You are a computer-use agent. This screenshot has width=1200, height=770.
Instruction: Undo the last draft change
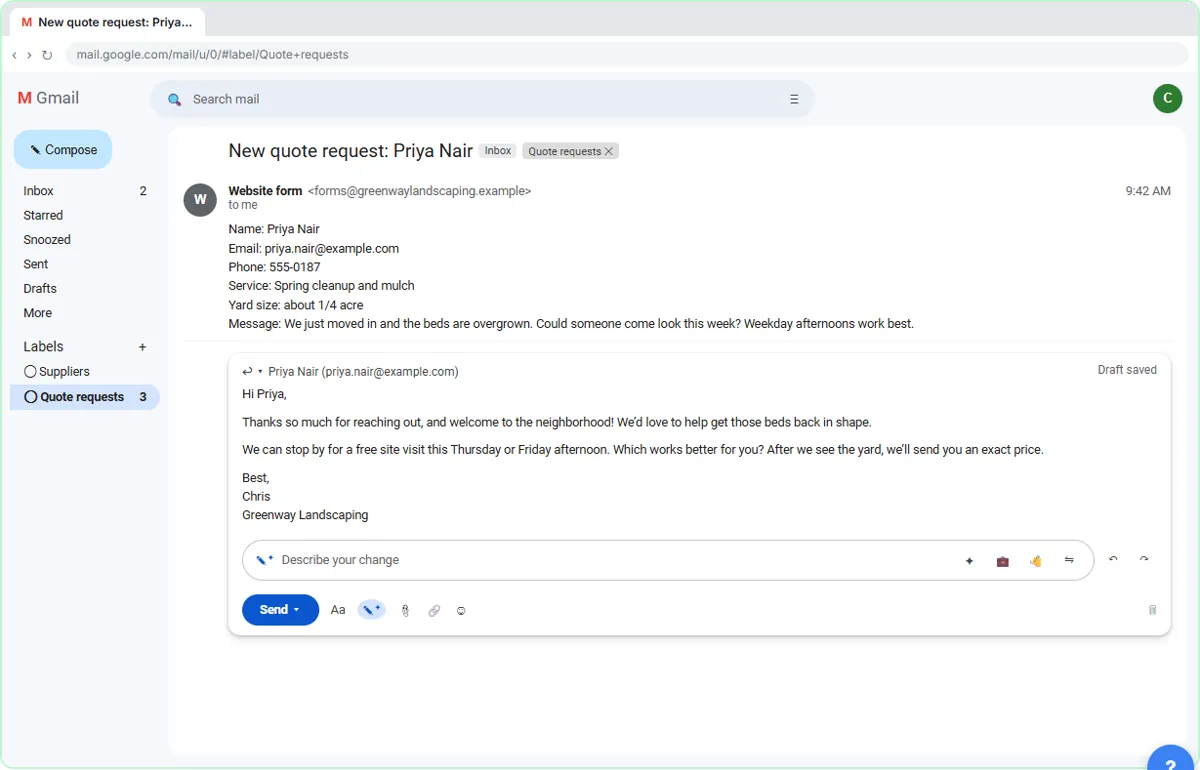pyautogui.click(x=1113, y=559)
